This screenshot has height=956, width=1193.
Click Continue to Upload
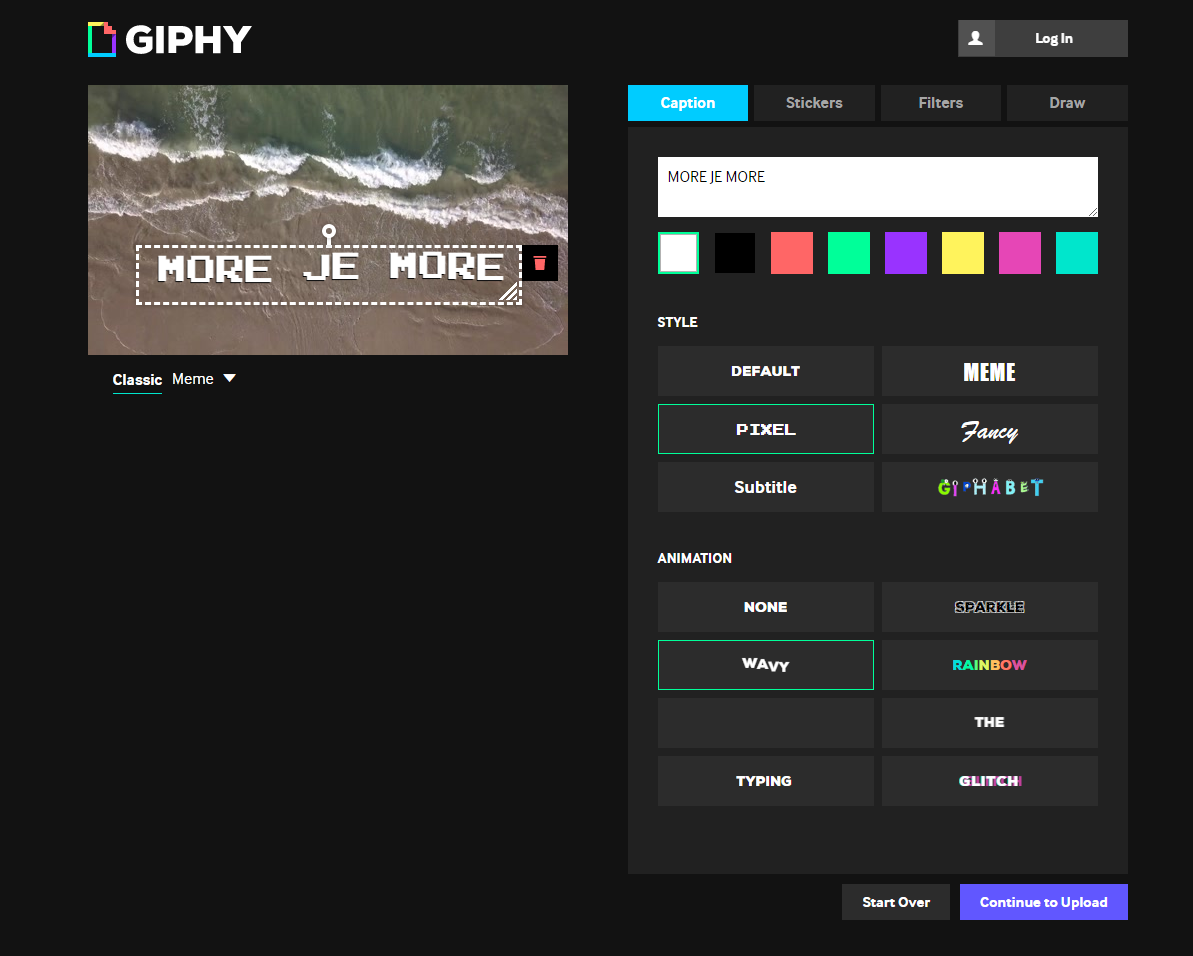[1043, 902]
